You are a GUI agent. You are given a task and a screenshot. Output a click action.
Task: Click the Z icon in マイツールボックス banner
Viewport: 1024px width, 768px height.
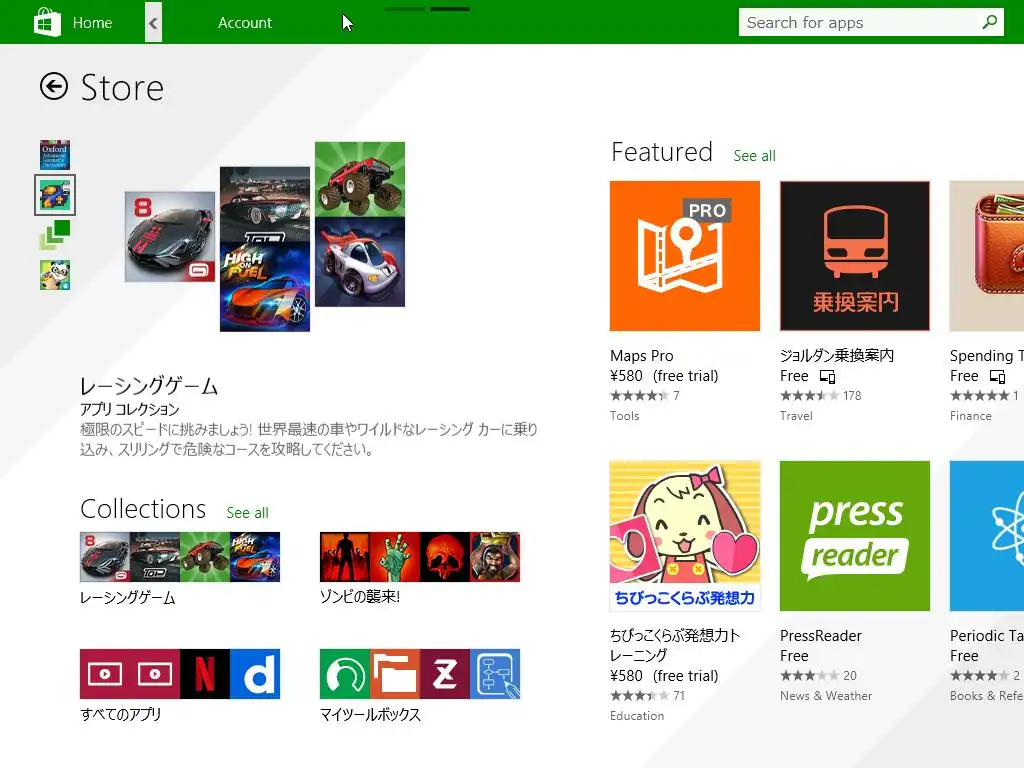[445, 674]
